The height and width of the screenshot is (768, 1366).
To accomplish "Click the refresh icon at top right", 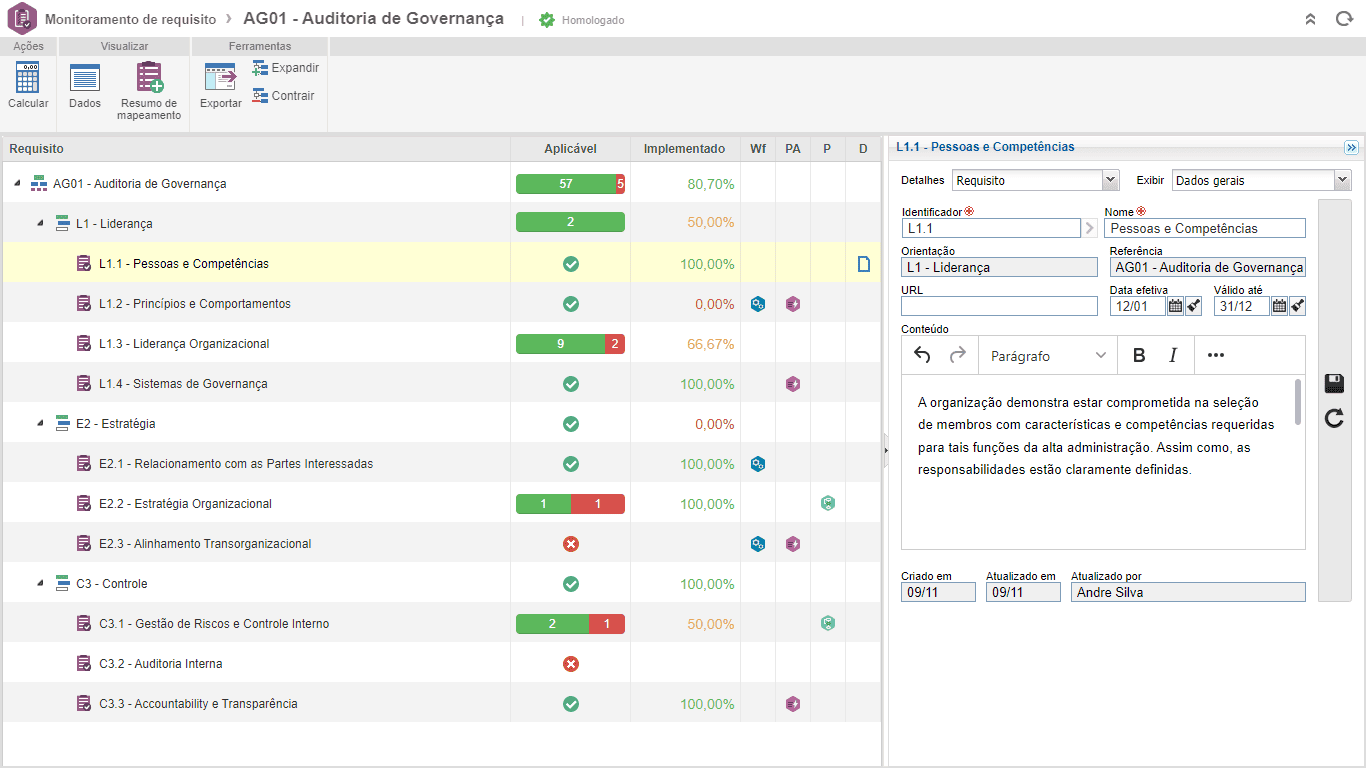I will tap(1344, 19).
